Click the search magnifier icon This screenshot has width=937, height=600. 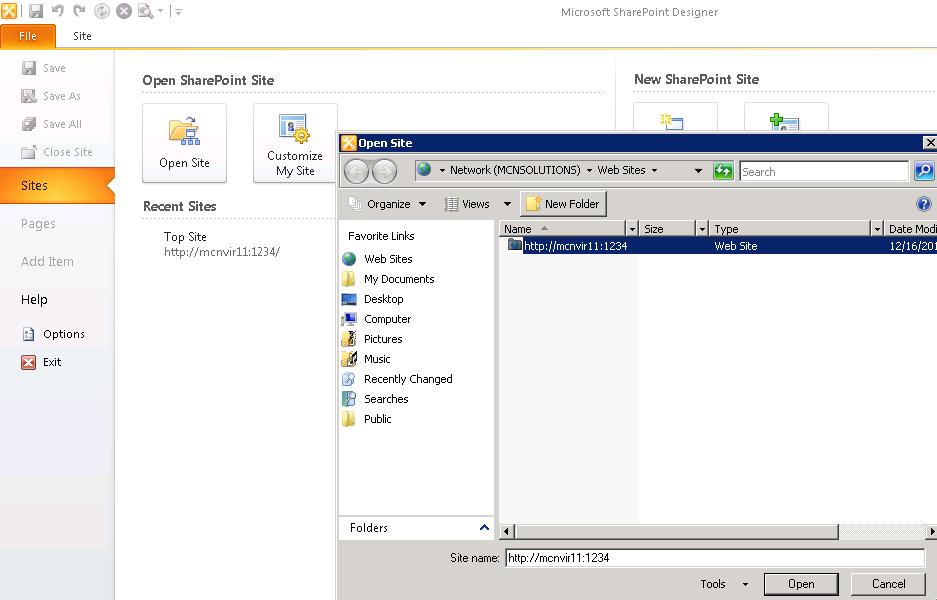[924, 171]
